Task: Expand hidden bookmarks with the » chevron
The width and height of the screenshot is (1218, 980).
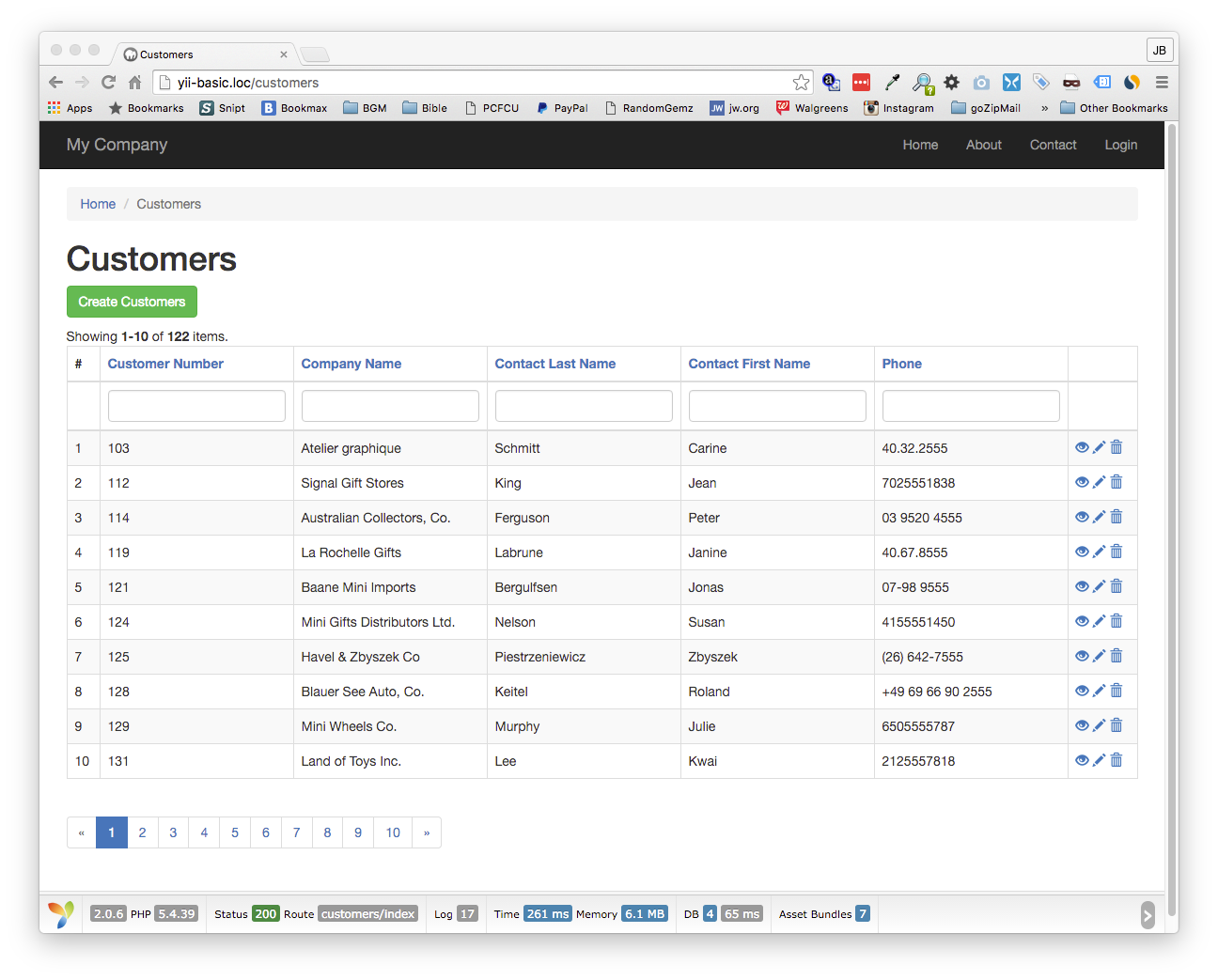Action: tap(1044, 108)
